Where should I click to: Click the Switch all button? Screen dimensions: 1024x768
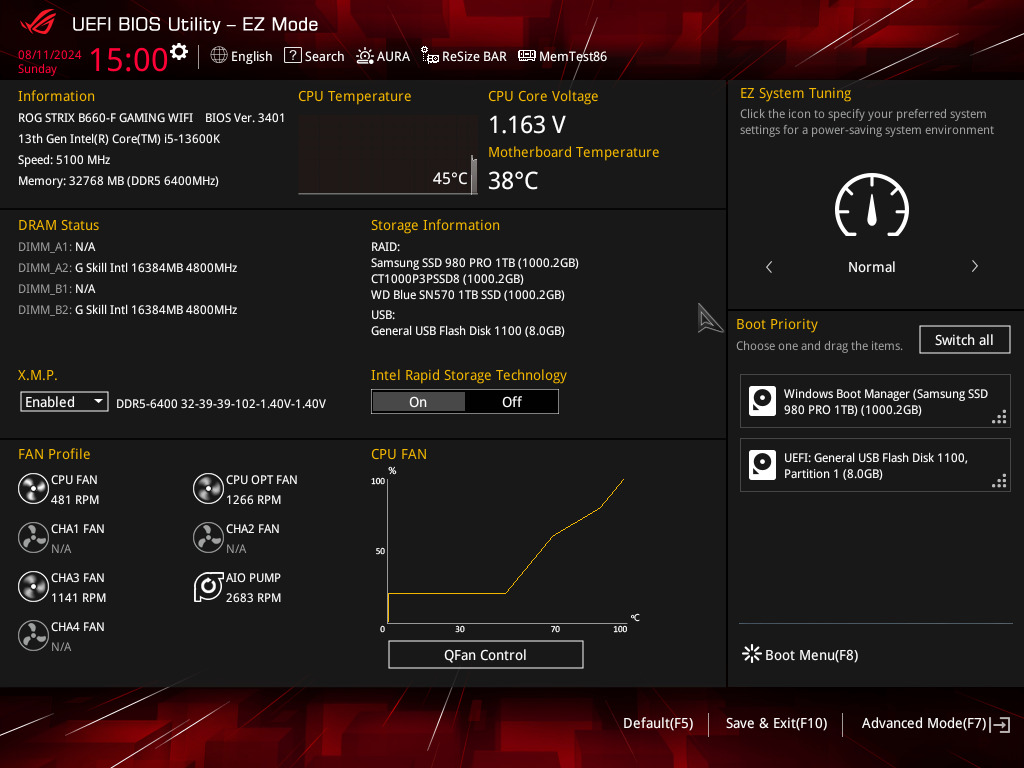[964, 340]
